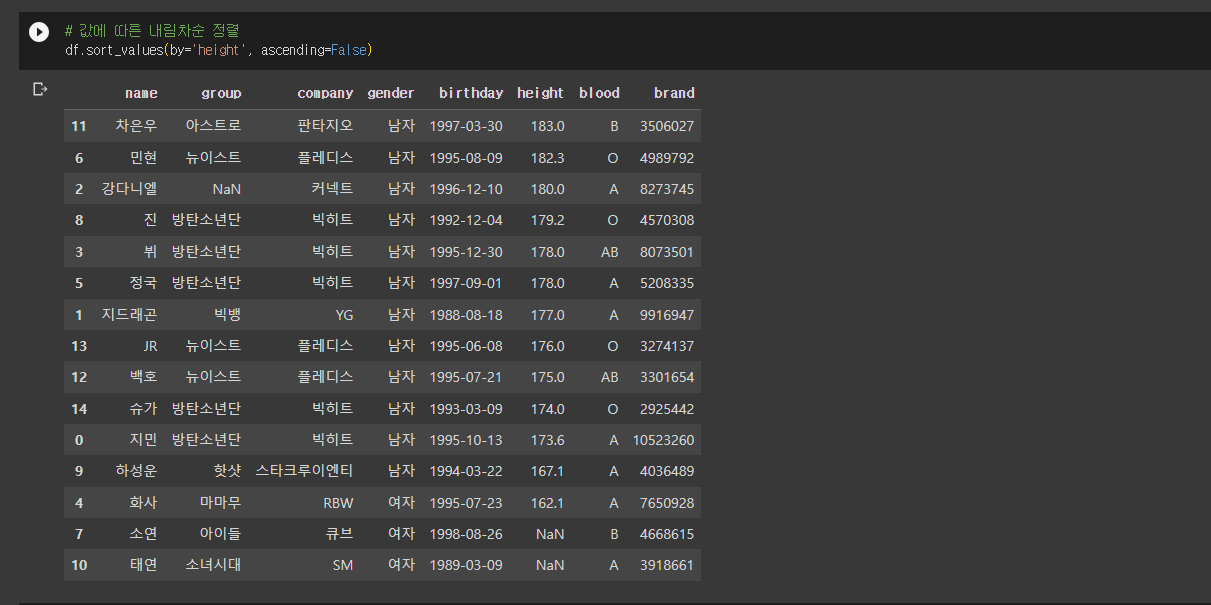
Task: Click name cell 지드래곤
Action: tap(129, 315)
